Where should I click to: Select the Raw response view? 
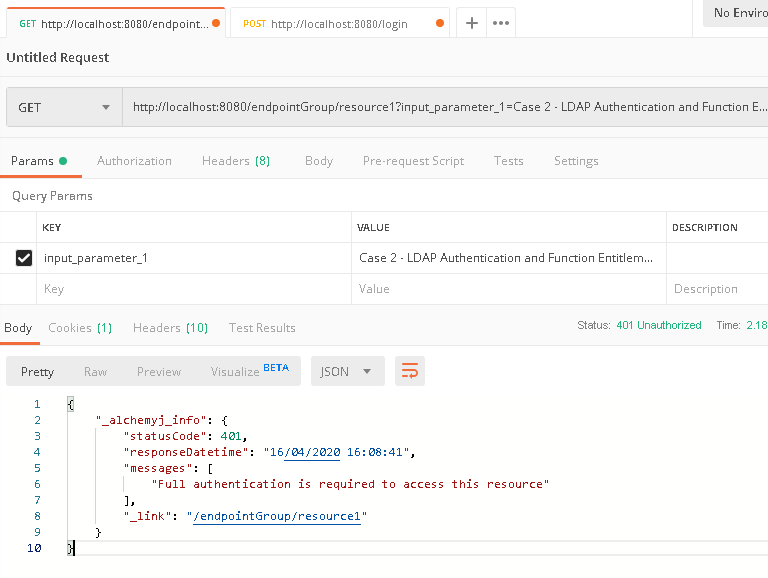pos(95,371)
